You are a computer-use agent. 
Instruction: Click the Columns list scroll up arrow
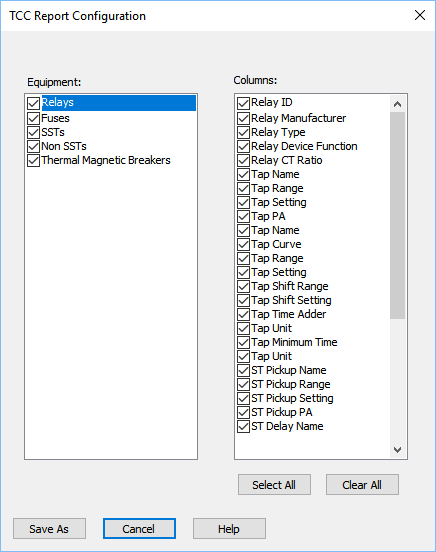pyautogui.click(x=398, y=104)
